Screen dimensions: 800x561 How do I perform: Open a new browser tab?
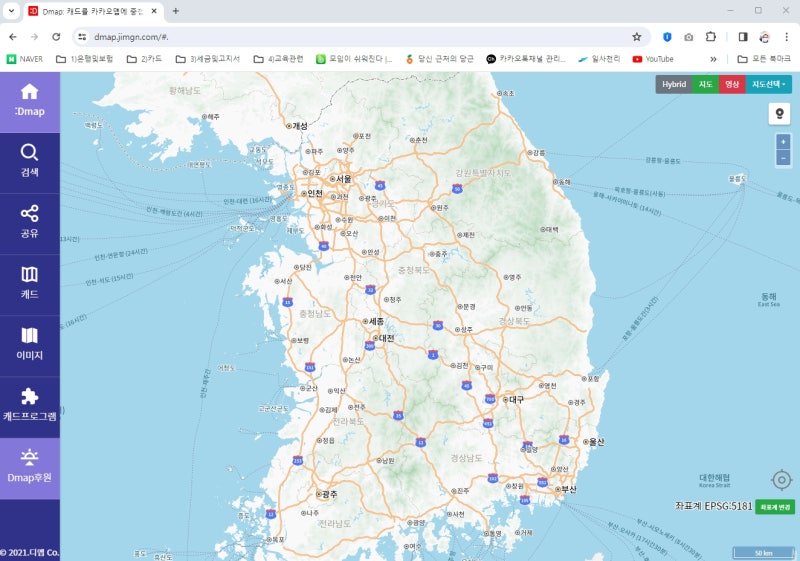pyautogui.click(x=176, y=11)
